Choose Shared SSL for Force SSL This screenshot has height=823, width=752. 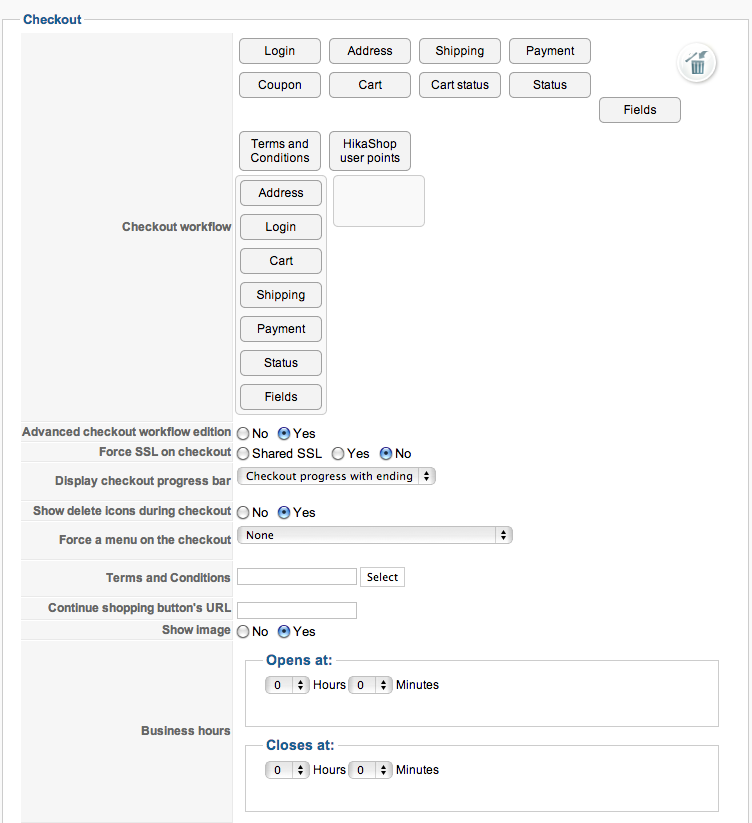243,454
